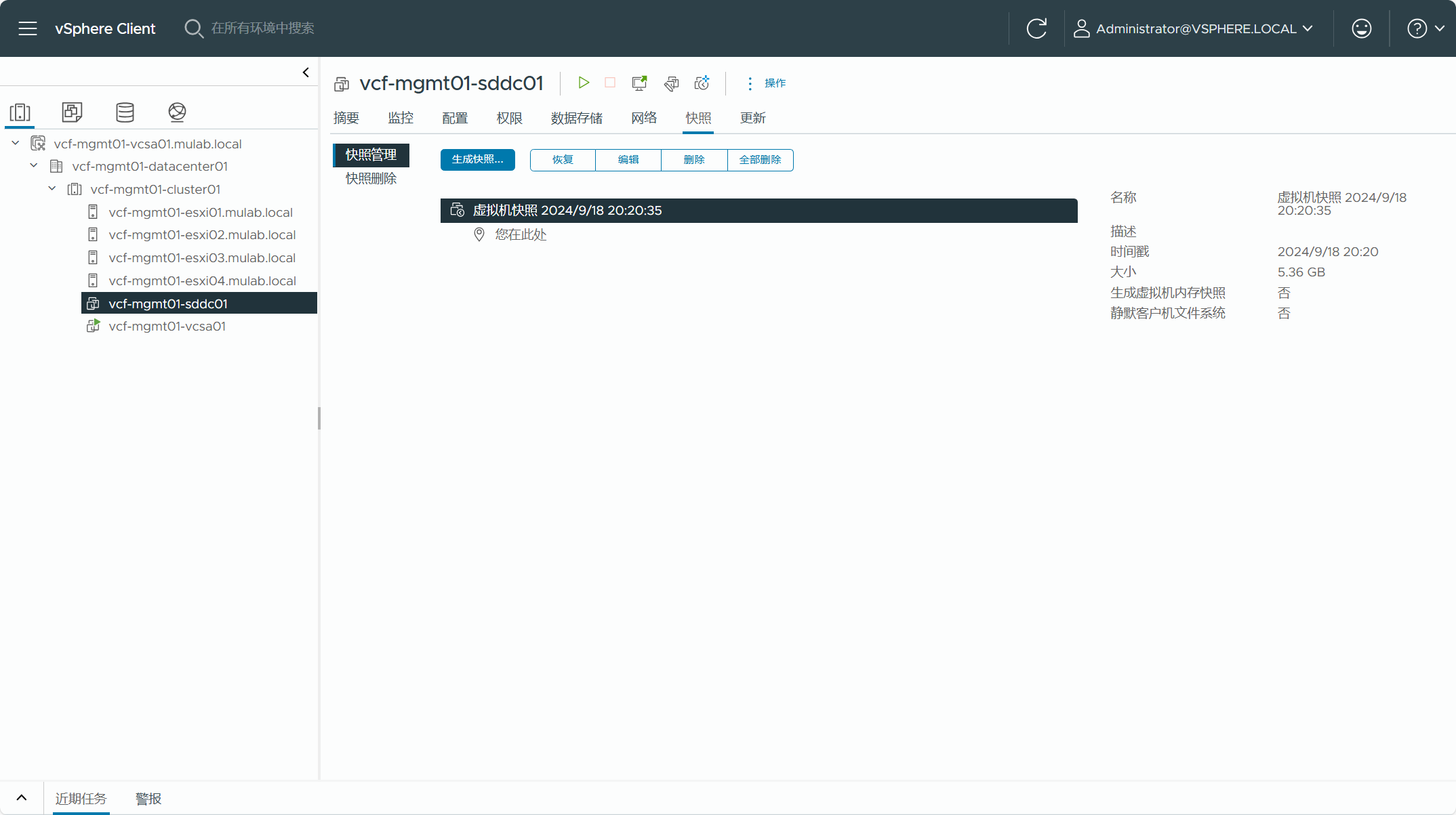Click the 生成快照... button
1456x815 pixels.
click(x=477, y=160)
